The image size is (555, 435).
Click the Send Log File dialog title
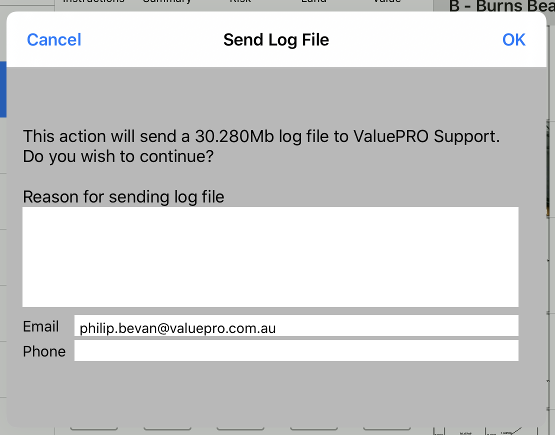pyautogui.click(x=276, y=40)
